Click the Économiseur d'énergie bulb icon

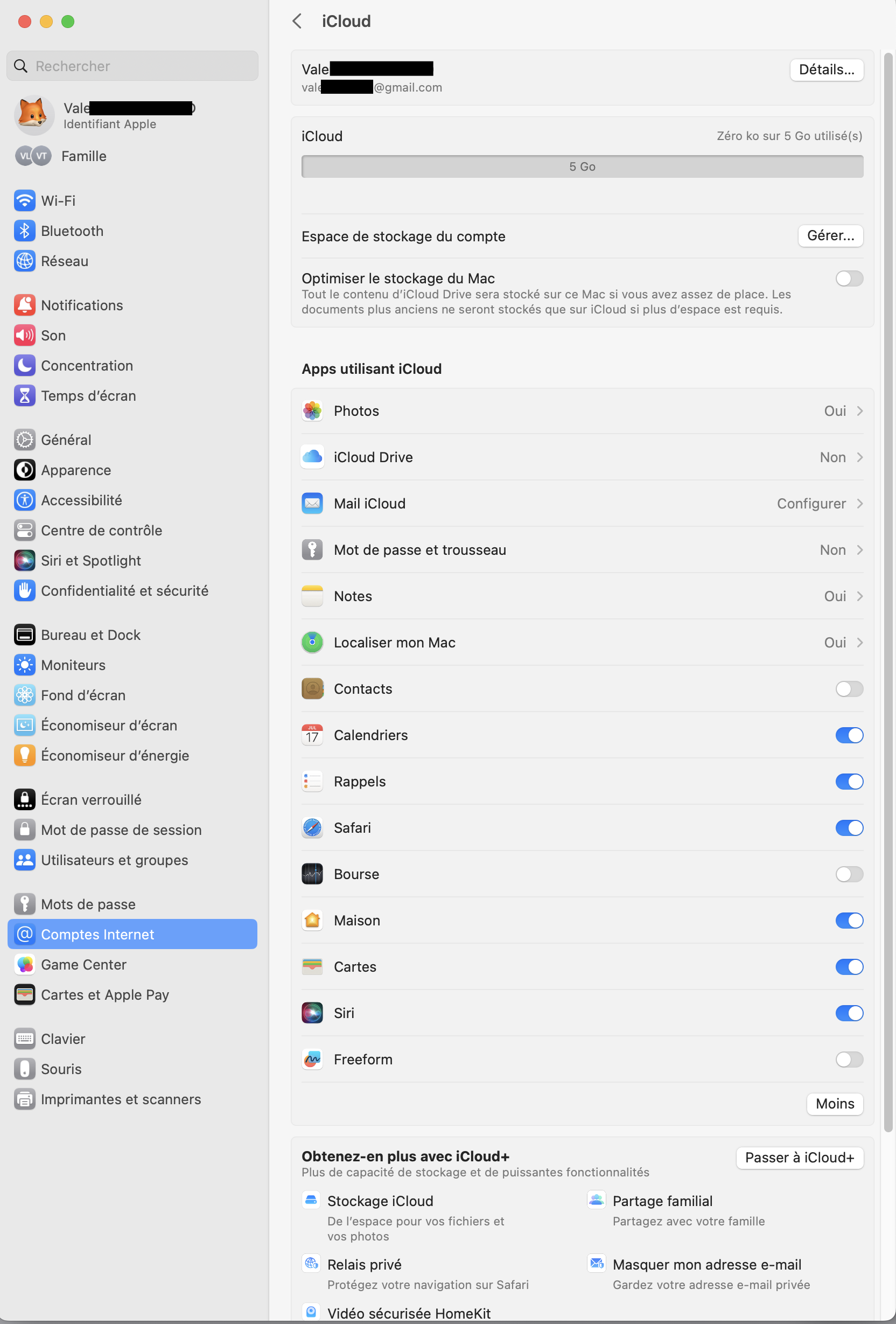coord(24,755)
